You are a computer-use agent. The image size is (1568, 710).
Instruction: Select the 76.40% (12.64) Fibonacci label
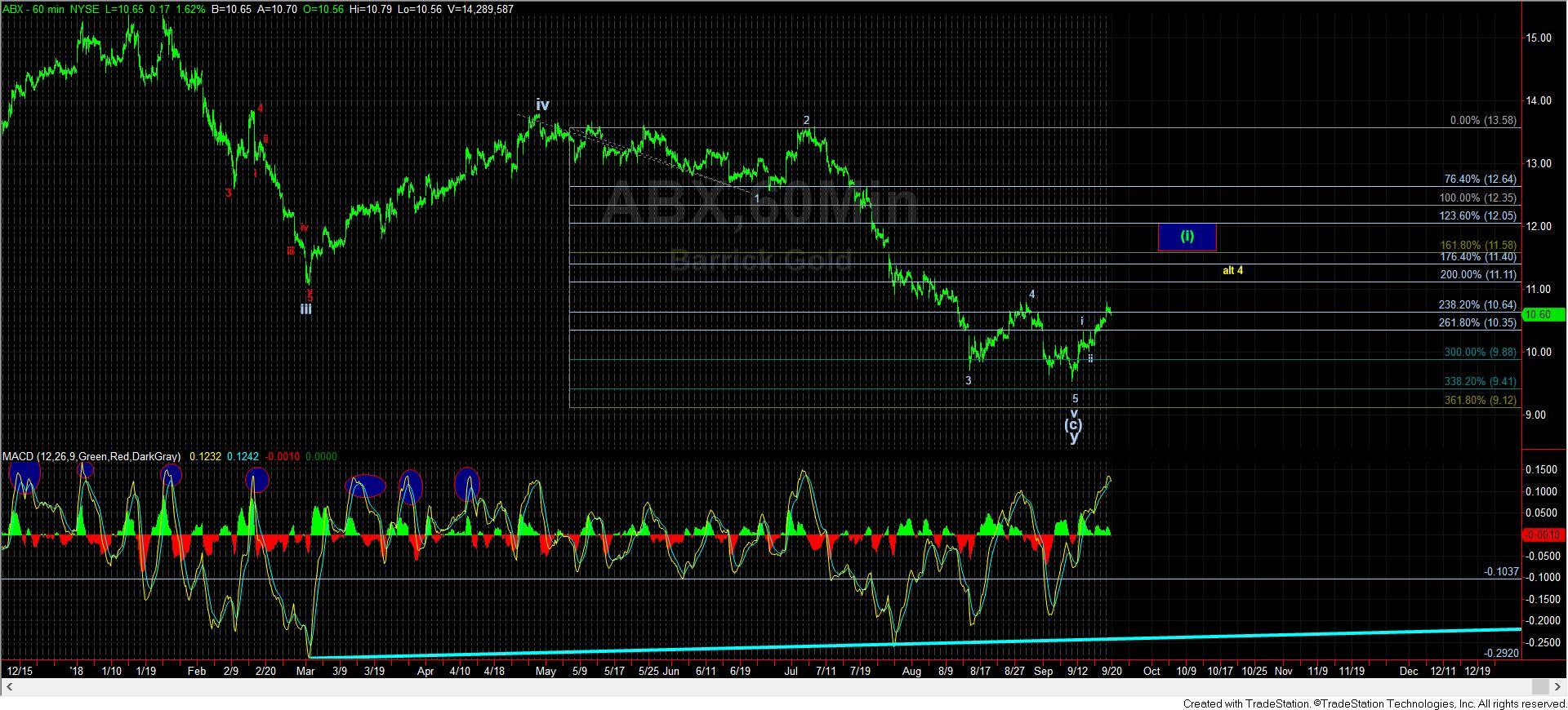pyautogui.click(x=1480, y=179)
